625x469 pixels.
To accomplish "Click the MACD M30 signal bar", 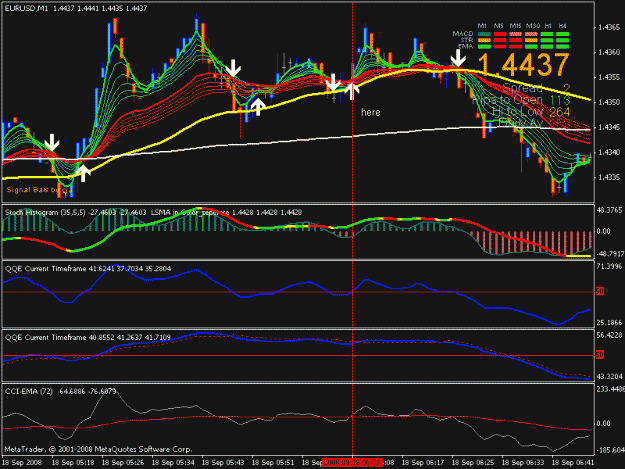I will (x=531, y=34).
